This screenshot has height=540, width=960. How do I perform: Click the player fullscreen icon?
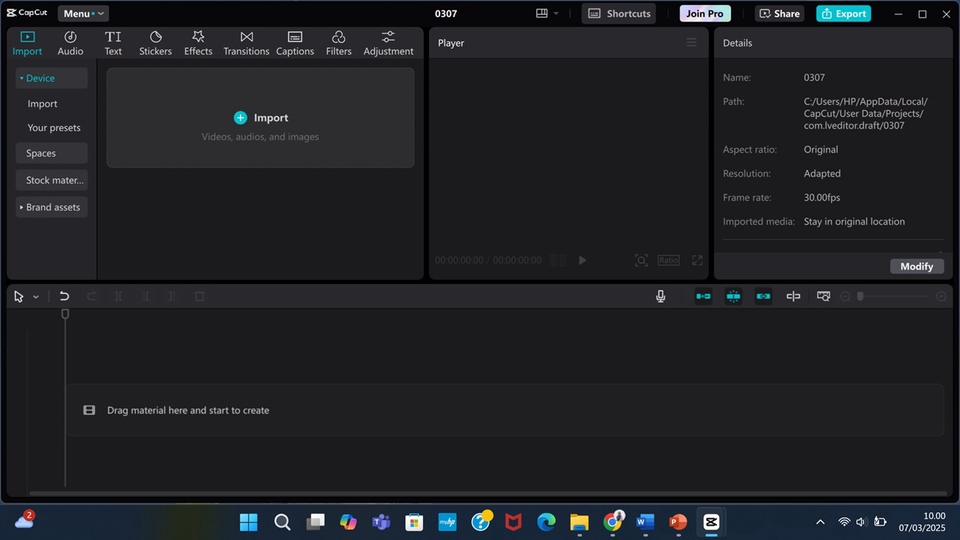tap(697, 260)
